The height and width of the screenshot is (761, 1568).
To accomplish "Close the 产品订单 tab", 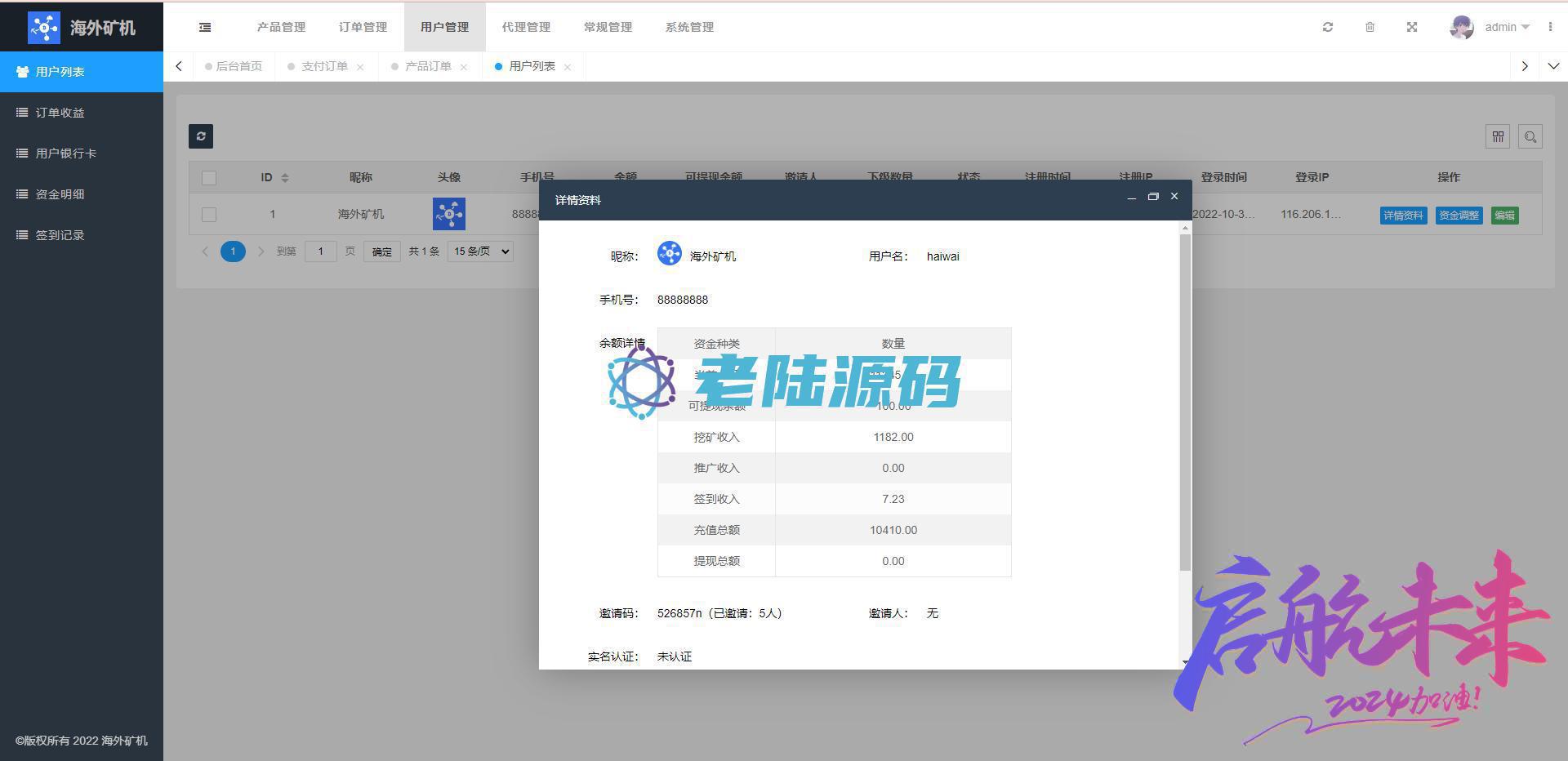I will (x=464, y=67).
